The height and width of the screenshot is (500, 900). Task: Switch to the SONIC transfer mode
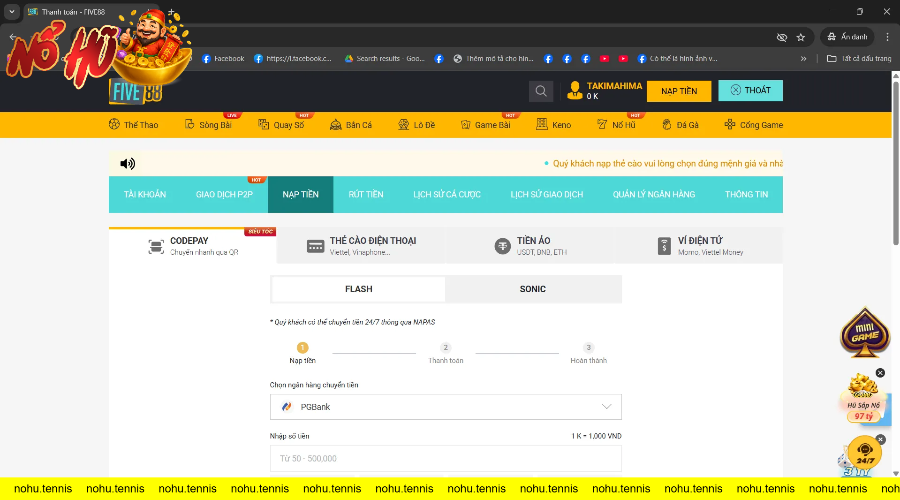[533, 289]
